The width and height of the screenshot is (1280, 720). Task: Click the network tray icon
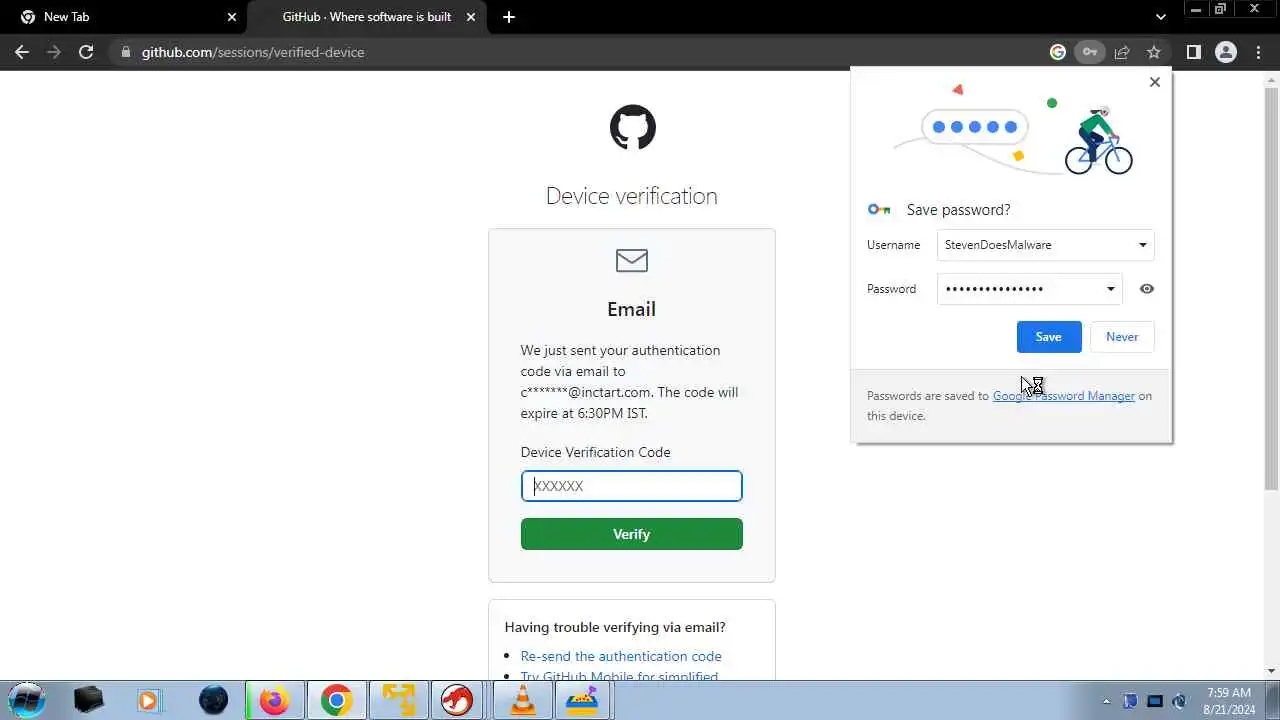click(1155, 701)
